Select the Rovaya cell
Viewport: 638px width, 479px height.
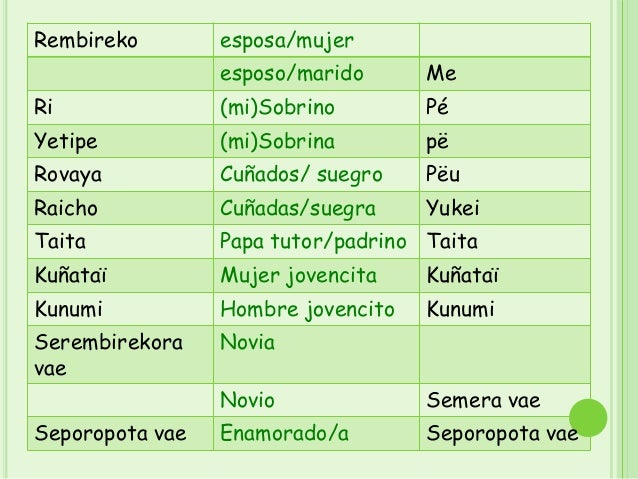tap(120, 175)
